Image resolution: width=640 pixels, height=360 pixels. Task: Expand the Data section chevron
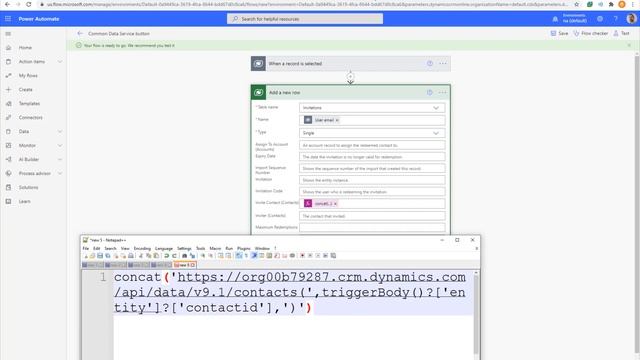click(x=60, y=131)
